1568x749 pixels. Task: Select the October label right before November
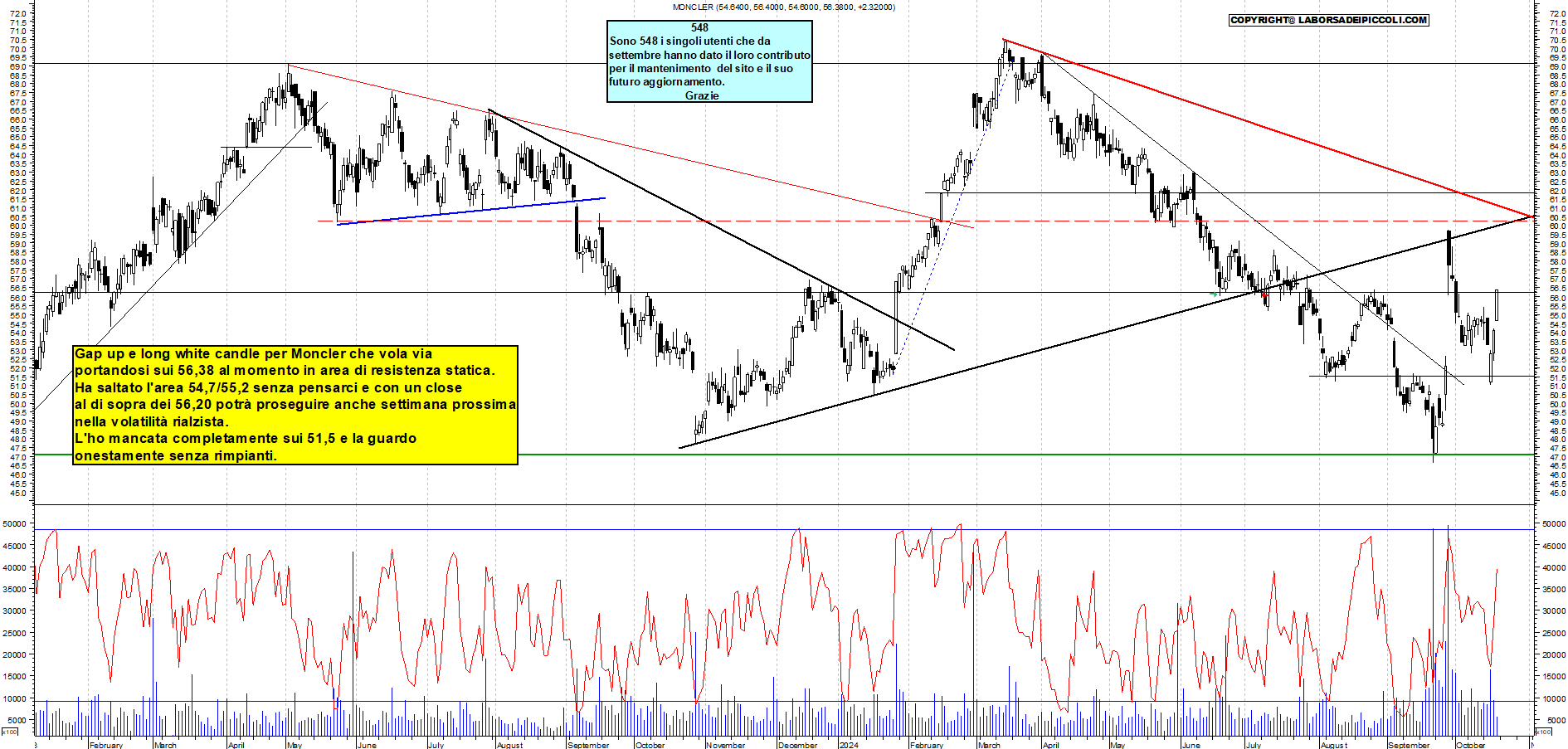pos(650,745)
